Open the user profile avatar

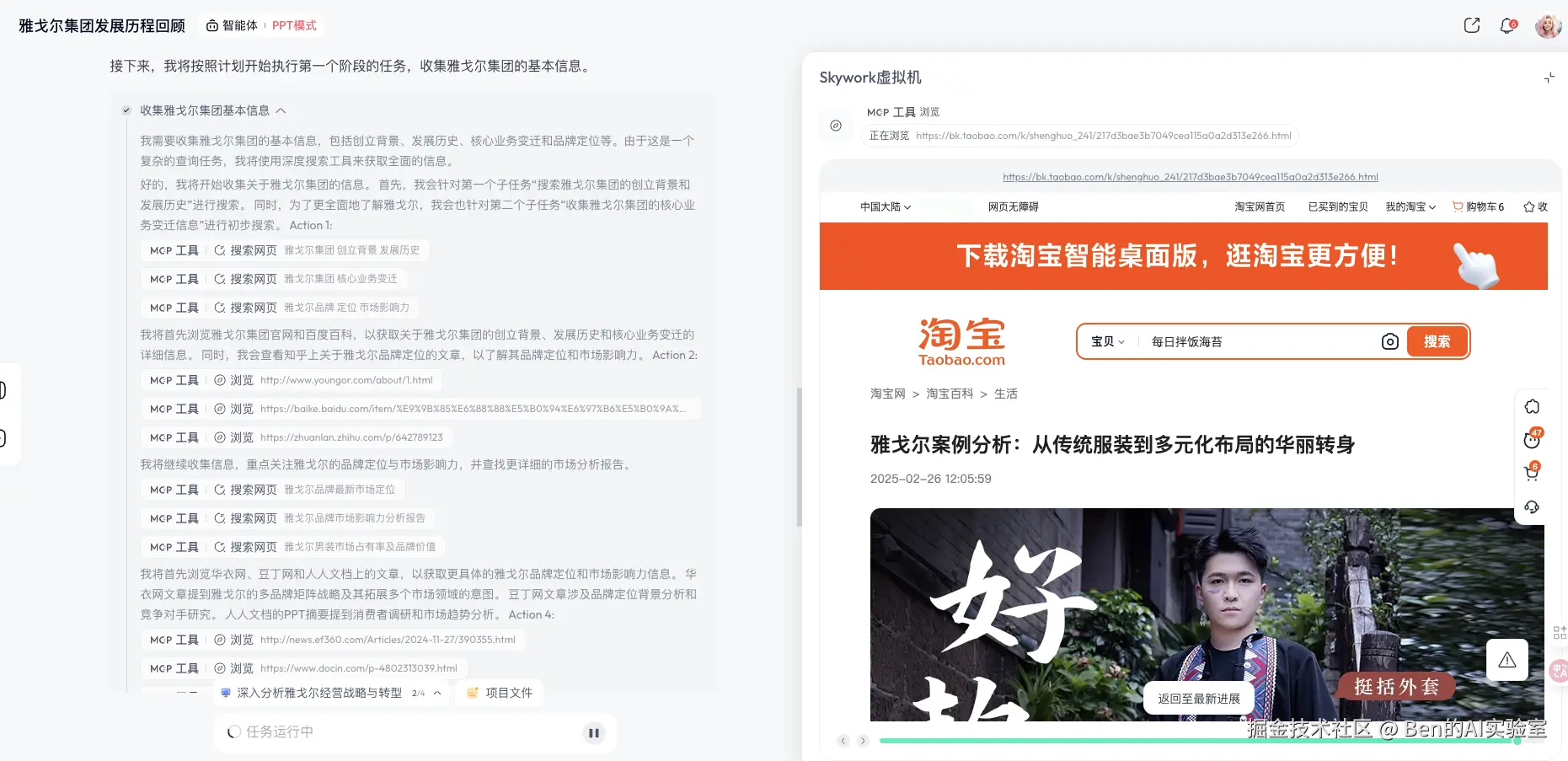click(1549, 26)
